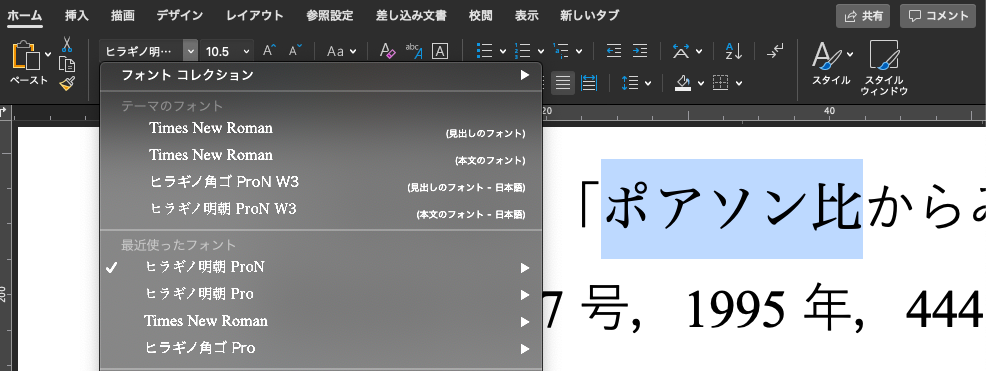Open the 新しいタブ tab
The height and width of the screenshot is (371, 986).
tap(589, 15)
